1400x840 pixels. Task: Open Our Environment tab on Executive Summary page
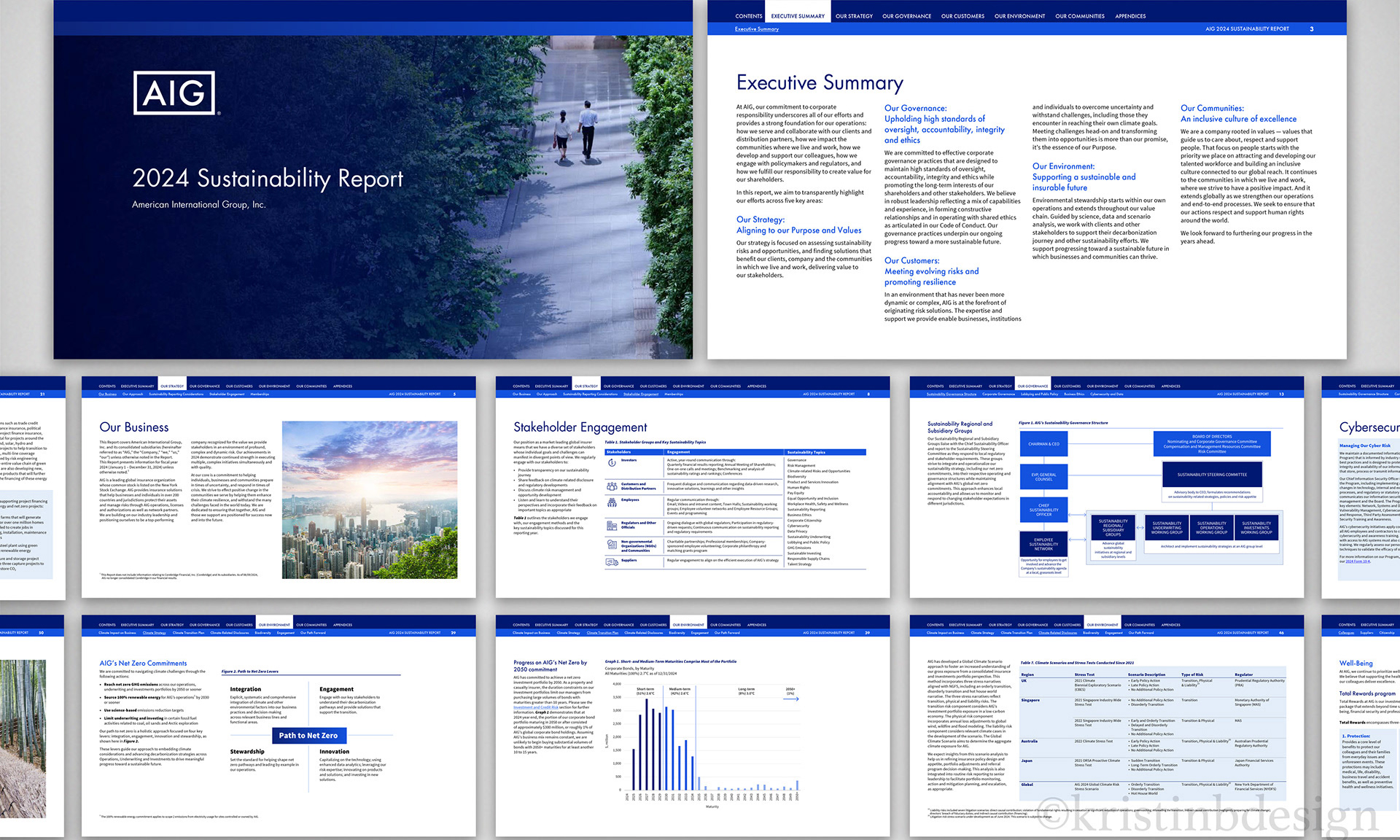point(1019,16)
